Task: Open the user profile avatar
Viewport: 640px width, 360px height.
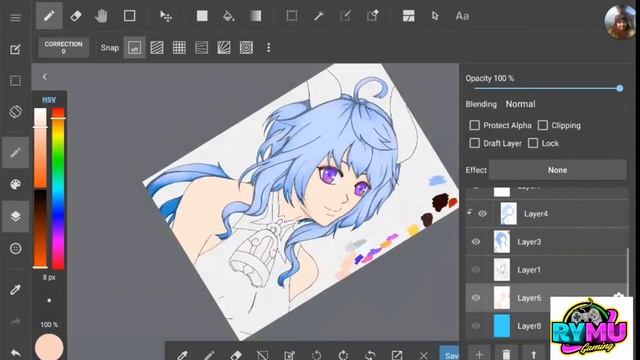Action: click(x=619, y=22)
